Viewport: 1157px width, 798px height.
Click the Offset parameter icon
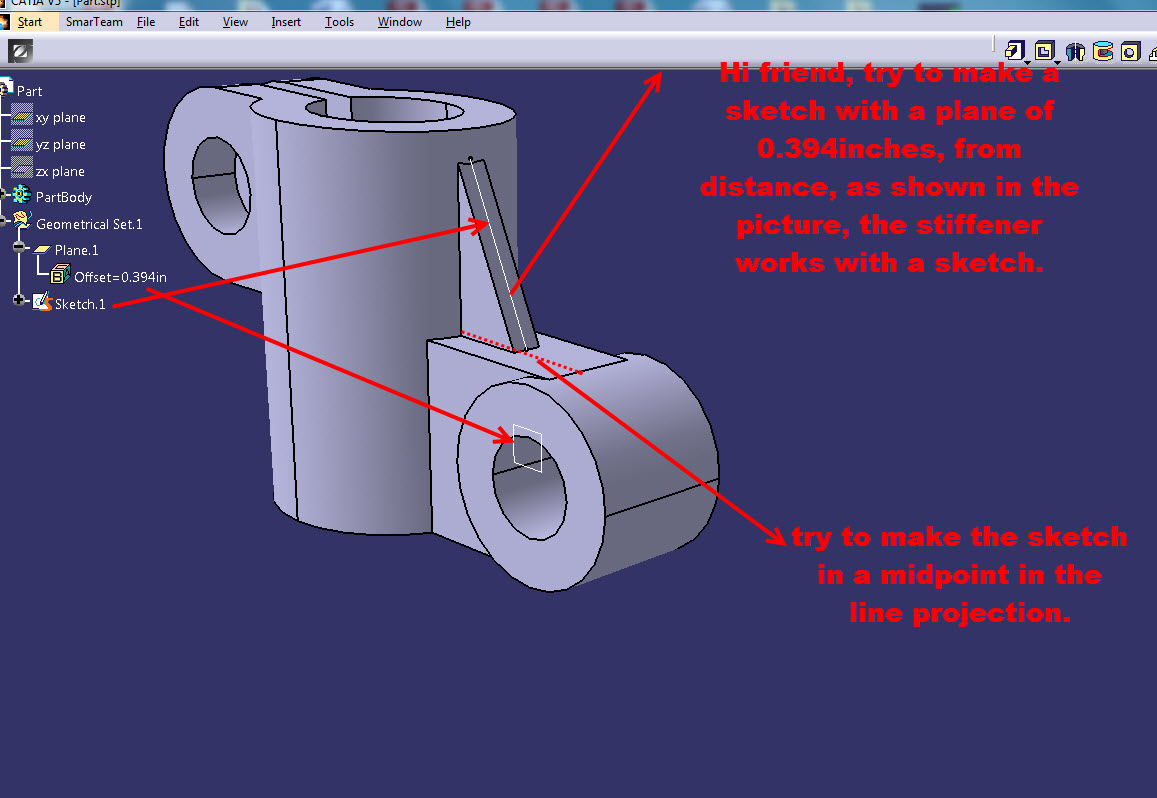pyautogui.click(x=61, y=275)
